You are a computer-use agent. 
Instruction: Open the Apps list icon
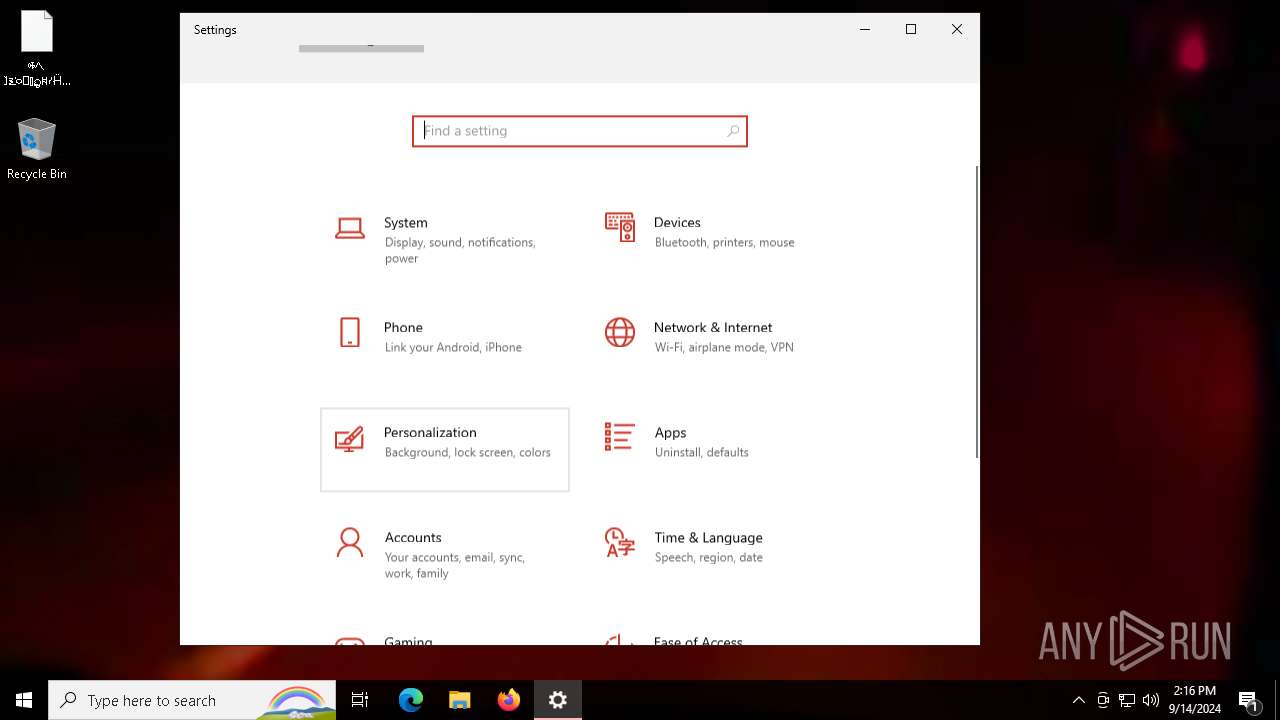[620, 437]
